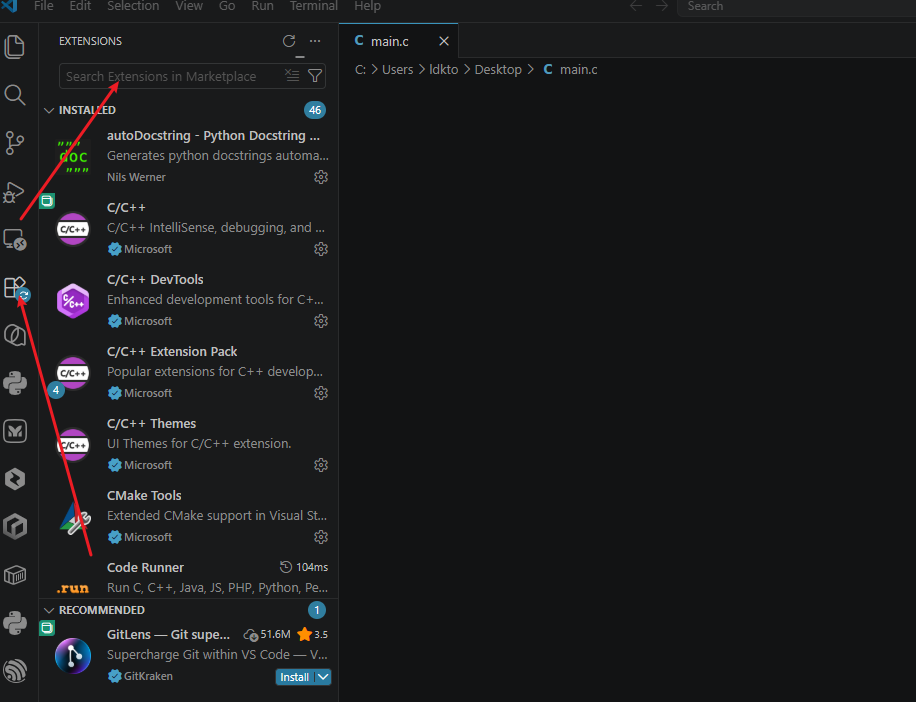Open the GitLens Install dropdown arrow
Image resolution: width=916 pixels, height=702 pixels.
pos(323,677)
